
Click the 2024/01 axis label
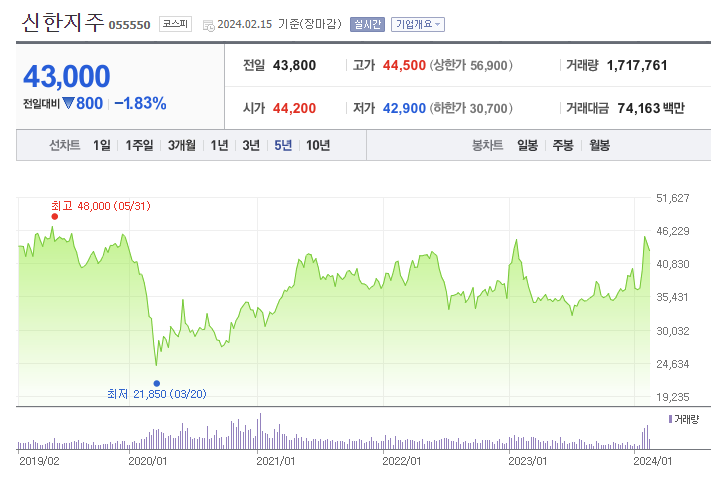pyautogui.click(x=653, y=461)
